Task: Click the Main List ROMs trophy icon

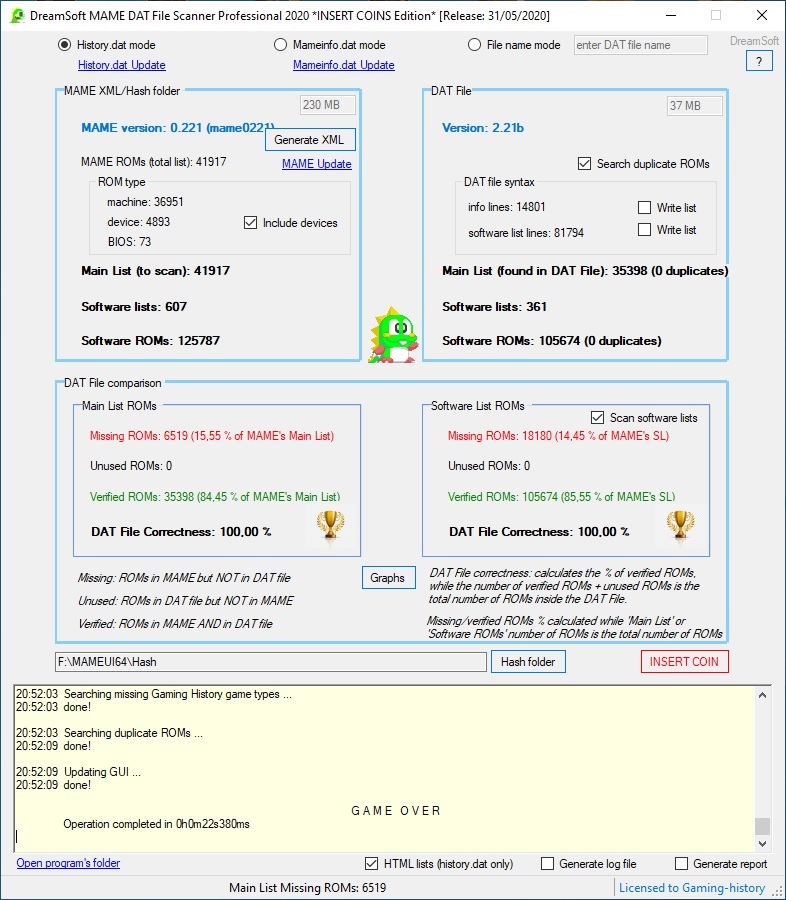Action: click(330, 524)
